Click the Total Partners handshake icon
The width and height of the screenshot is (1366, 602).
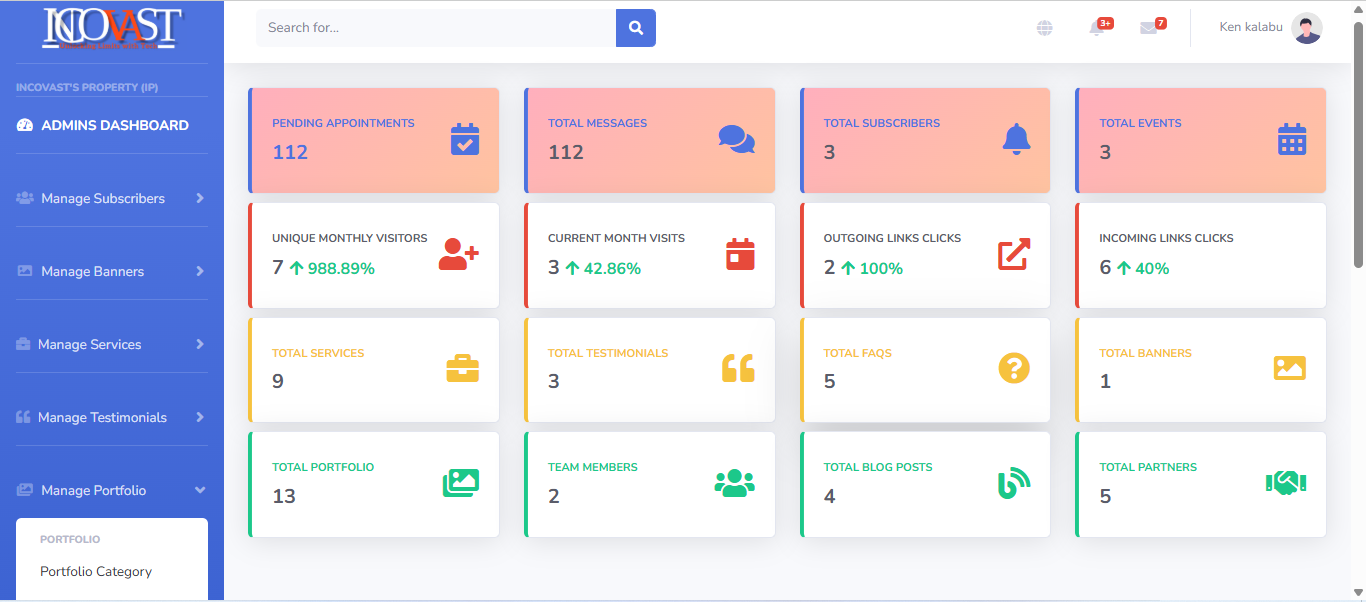coord(1286,483)
